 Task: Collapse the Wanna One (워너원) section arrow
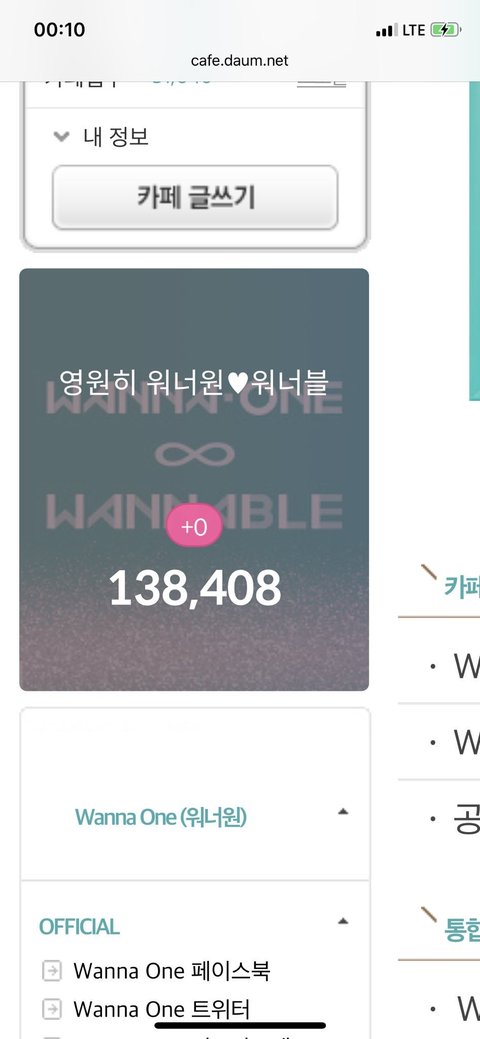pos(343,812)
